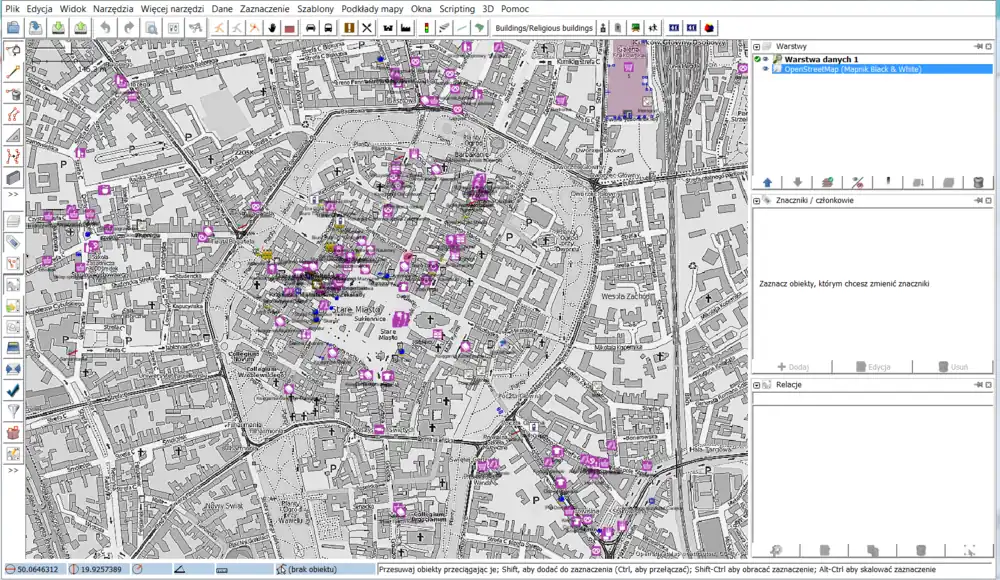
Task: Move selected layer up with blue arrow
Action: [x=768, y=183]
